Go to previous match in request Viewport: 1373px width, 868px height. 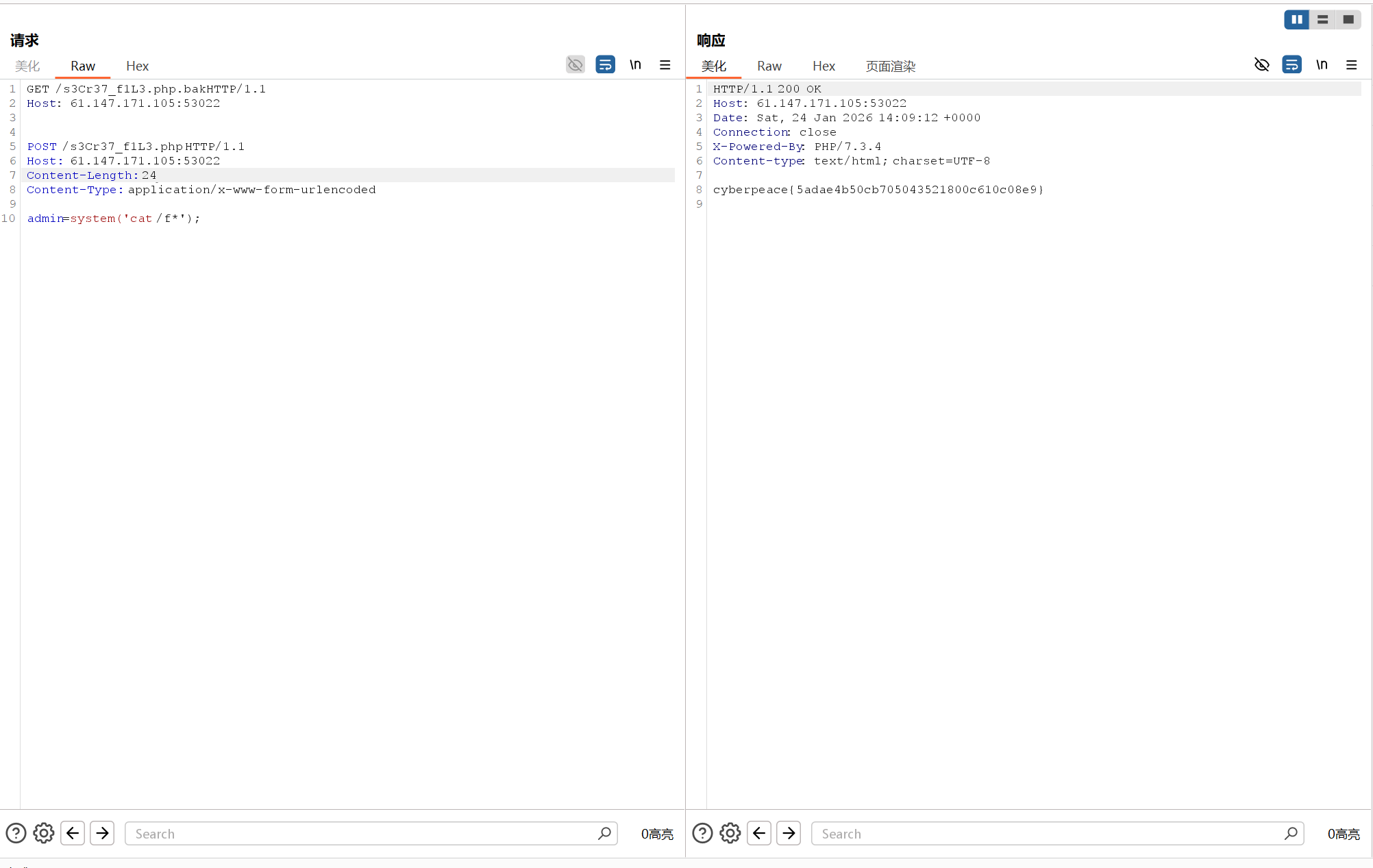point(73,833)
